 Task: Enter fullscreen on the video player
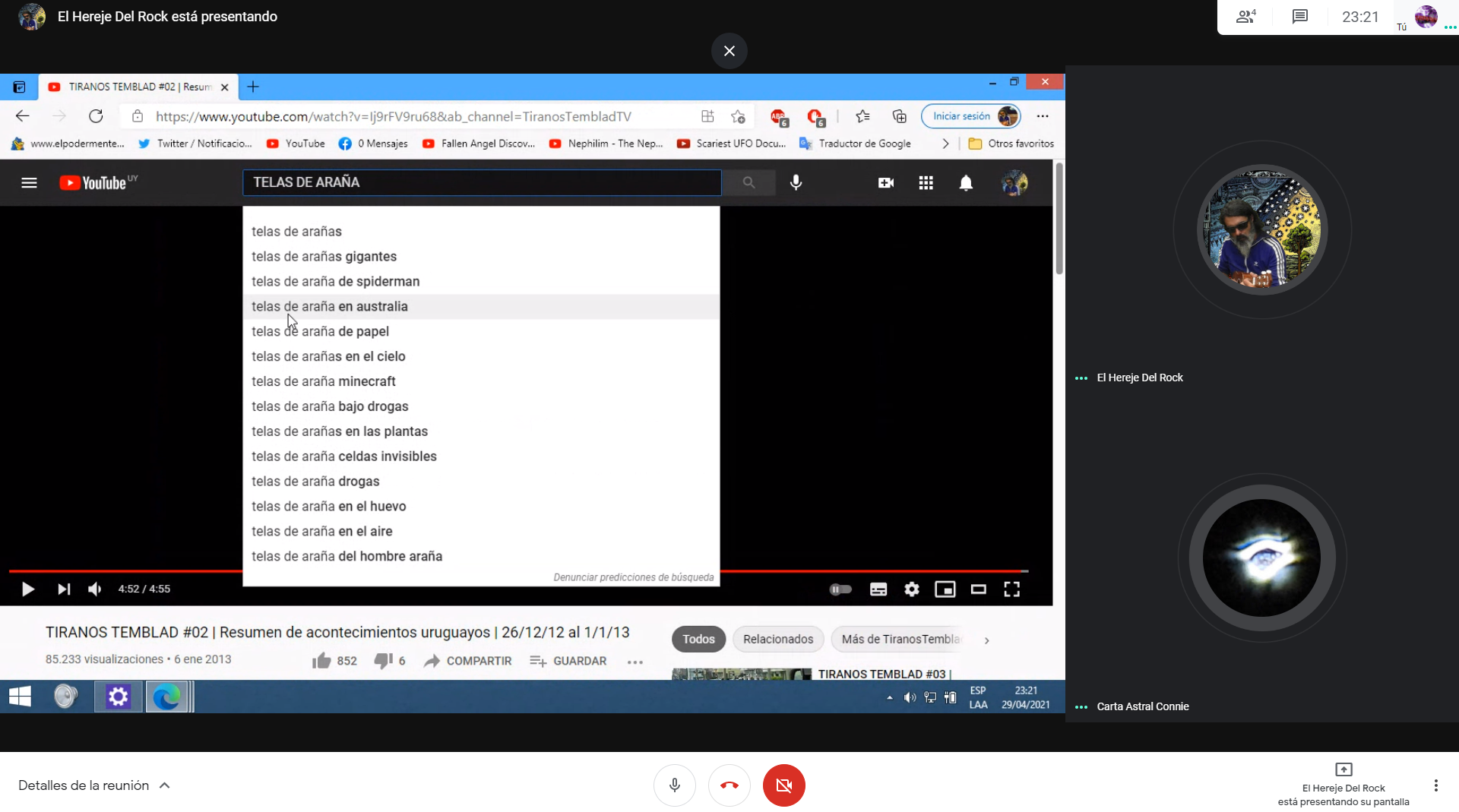tap(1012, 589)
